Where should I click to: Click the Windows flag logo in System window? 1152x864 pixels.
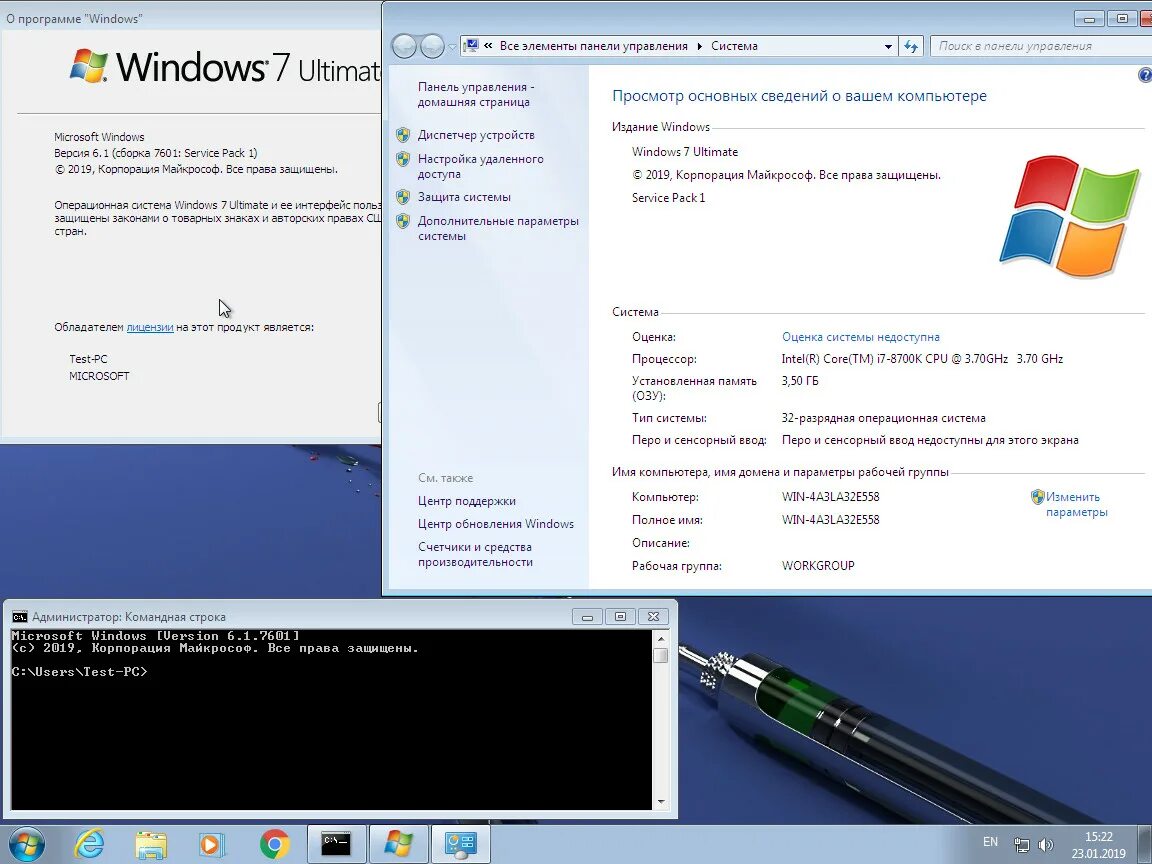pos(1069,215)
